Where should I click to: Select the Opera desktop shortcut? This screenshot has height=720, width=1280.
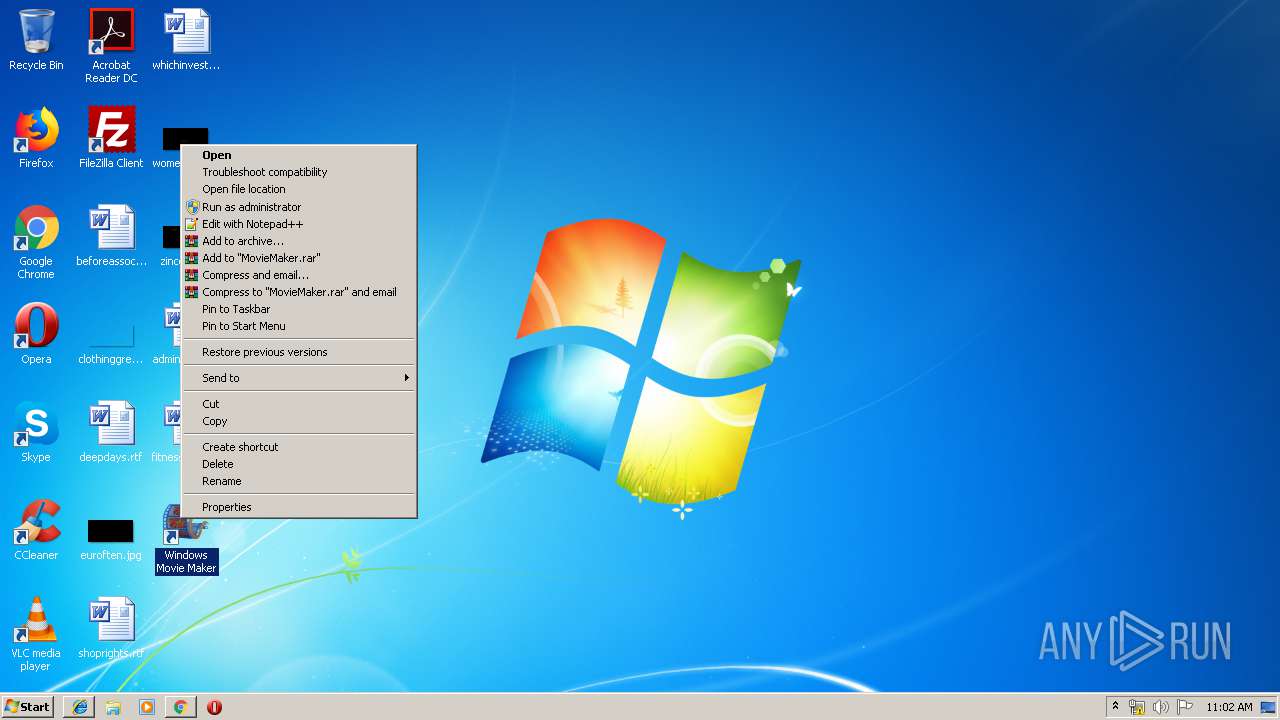[36, 334]
